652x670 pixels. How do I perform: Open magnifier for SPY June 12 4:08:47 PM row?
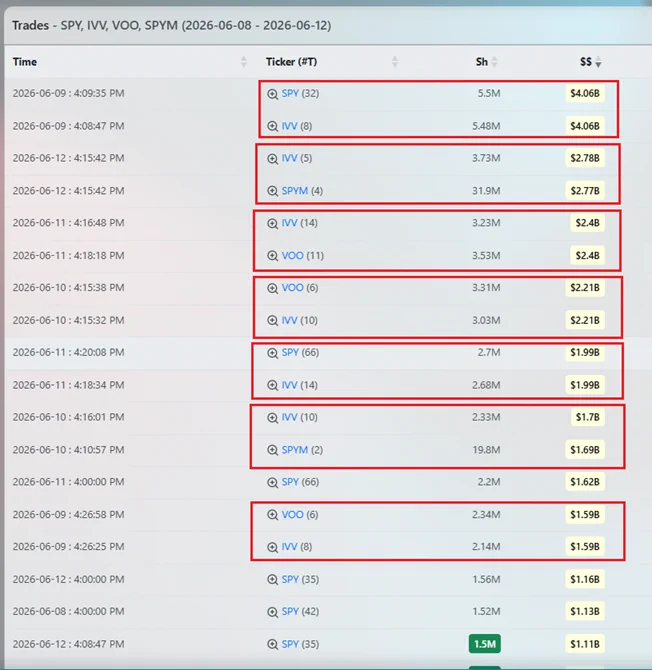(x=272, y=644)
